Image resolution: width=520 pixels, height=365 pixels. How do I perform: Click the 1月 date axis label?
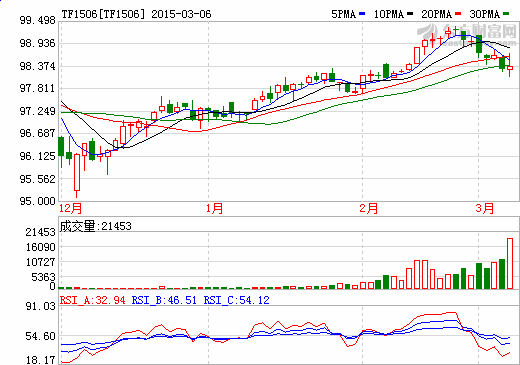[214, 209]
